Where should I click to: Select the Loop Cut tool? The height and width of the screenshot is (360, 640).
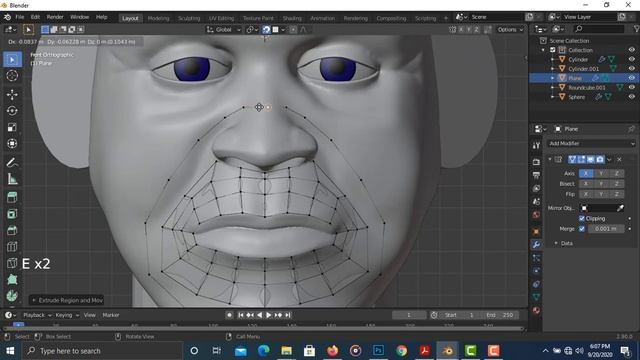(12, 247)
